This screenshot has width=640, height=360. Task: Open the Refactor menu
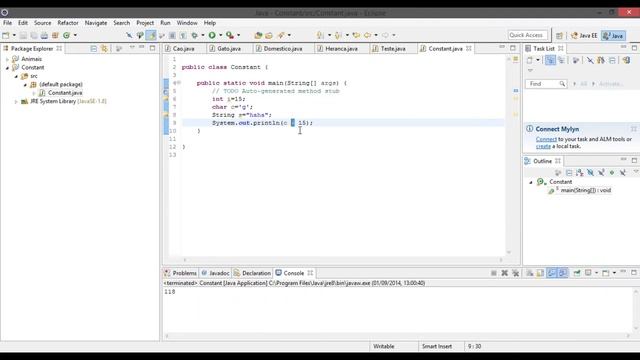[68, 23]
